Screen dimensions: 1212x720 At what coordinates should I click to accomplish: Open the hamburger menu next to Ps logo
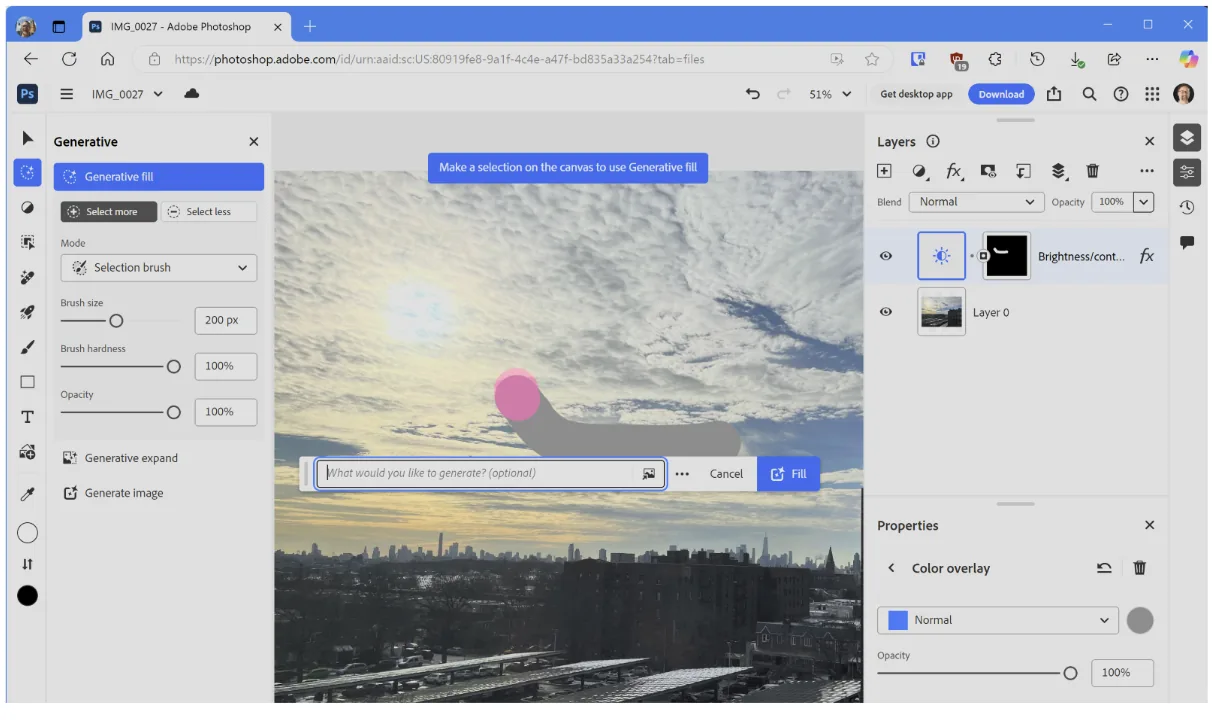click(x=66, y=93)
